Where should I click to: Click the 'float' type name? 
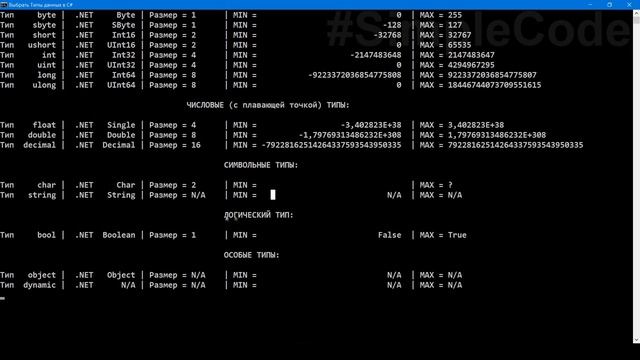(44, 125)
